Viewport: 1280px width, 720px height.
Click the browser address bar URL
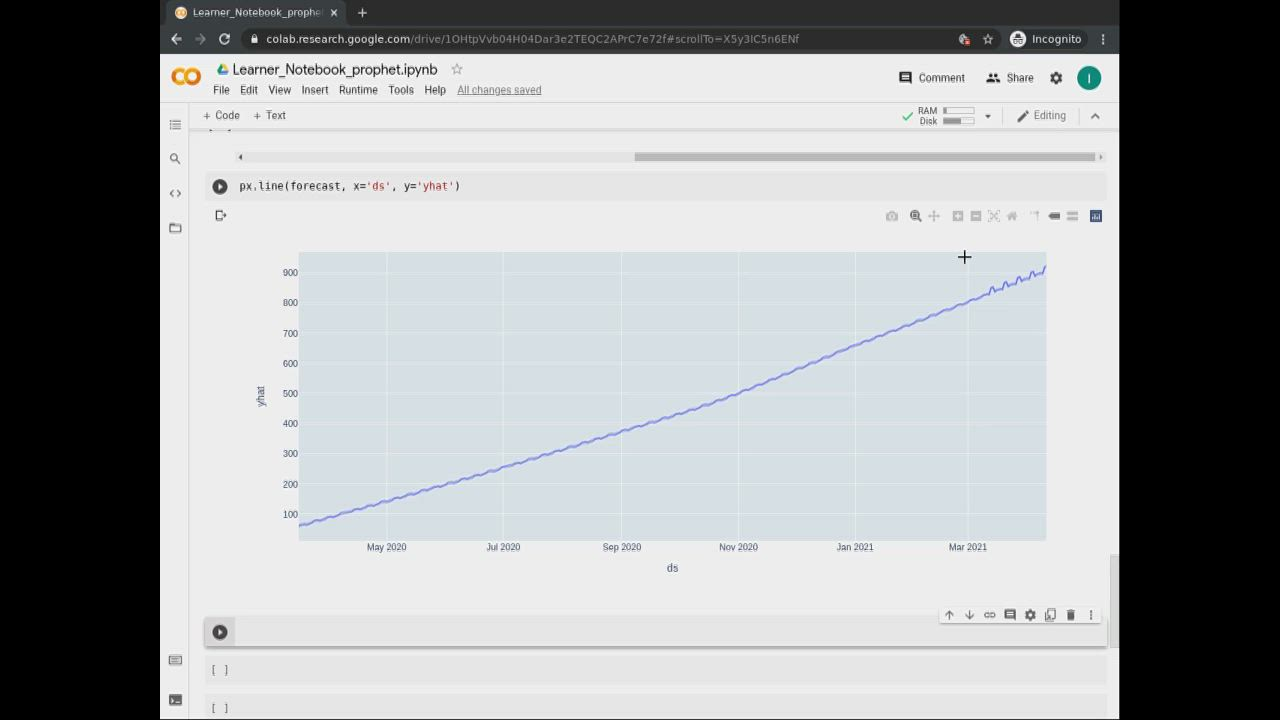coord(532,39)
